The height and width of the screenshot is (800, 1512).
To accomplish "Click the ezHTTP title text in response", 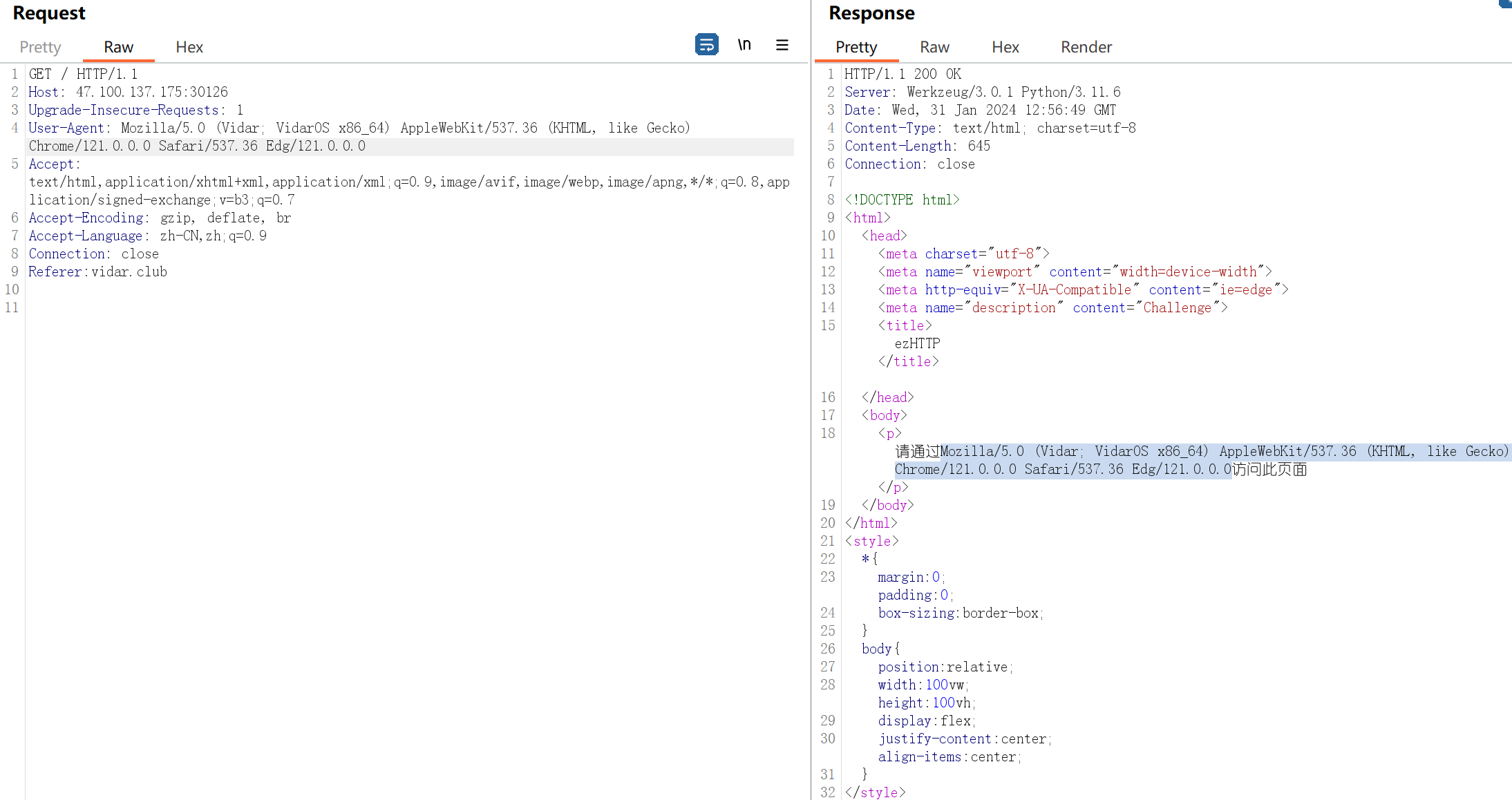I will click(x=917, y=343).
